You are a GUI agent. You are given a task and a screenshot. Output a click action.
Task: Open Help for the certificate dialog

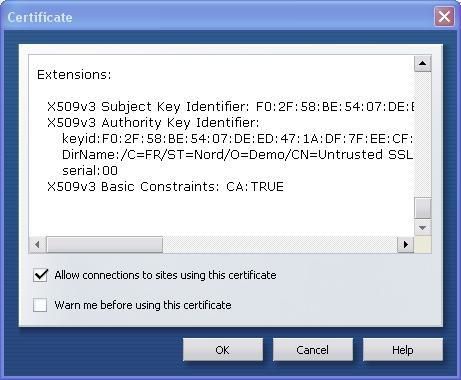(403, 350)
